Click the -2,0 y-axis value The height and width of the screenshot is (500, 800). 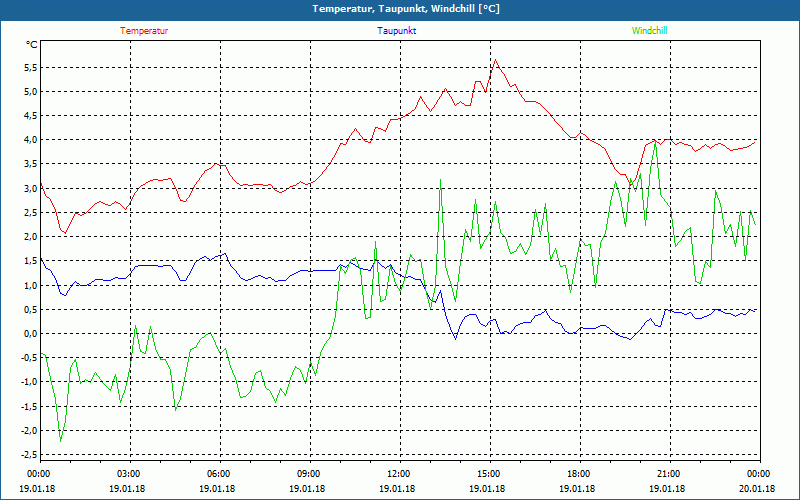[29, 431]
